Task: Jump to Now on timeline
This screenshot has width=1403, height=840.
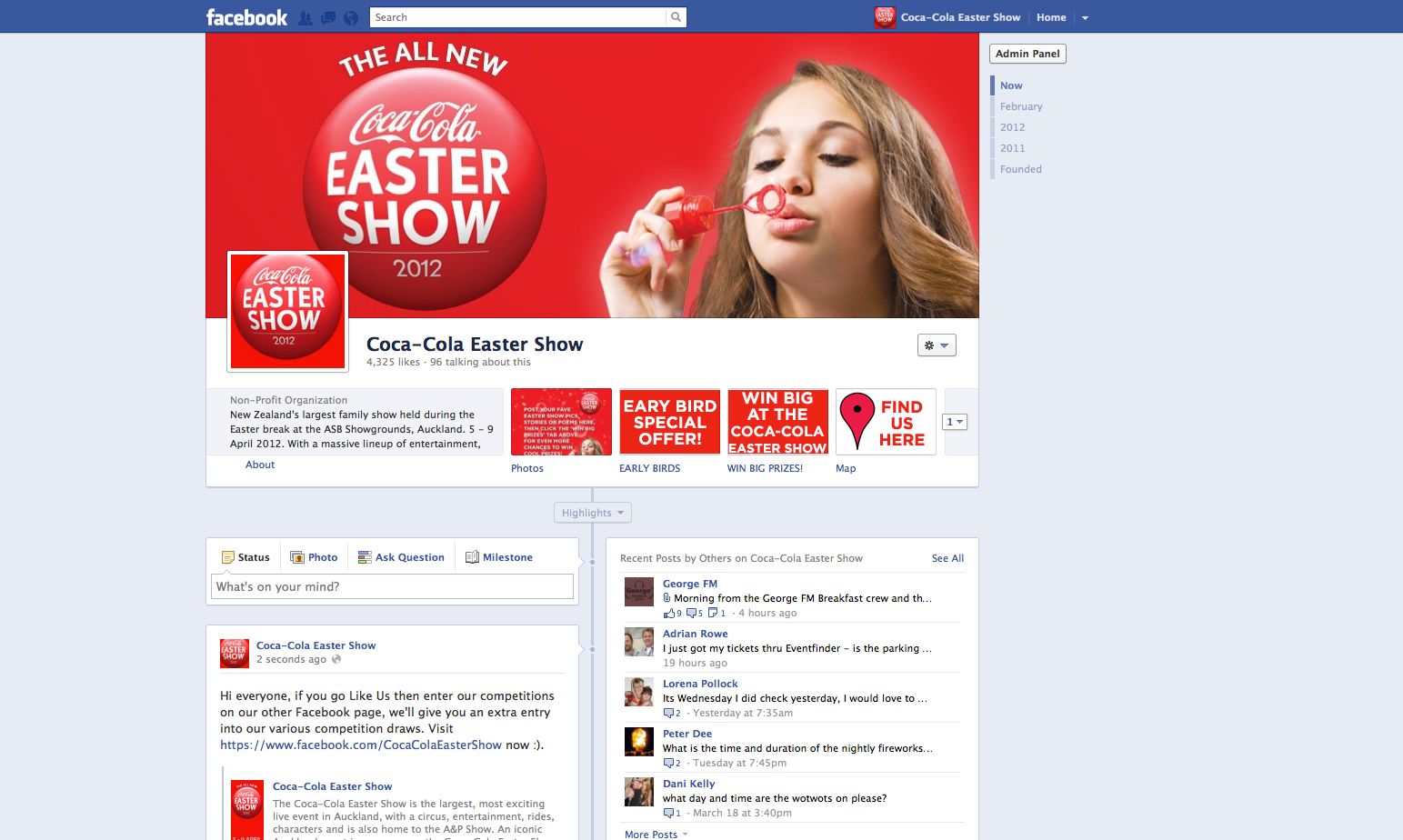Action: (1011, 85)
